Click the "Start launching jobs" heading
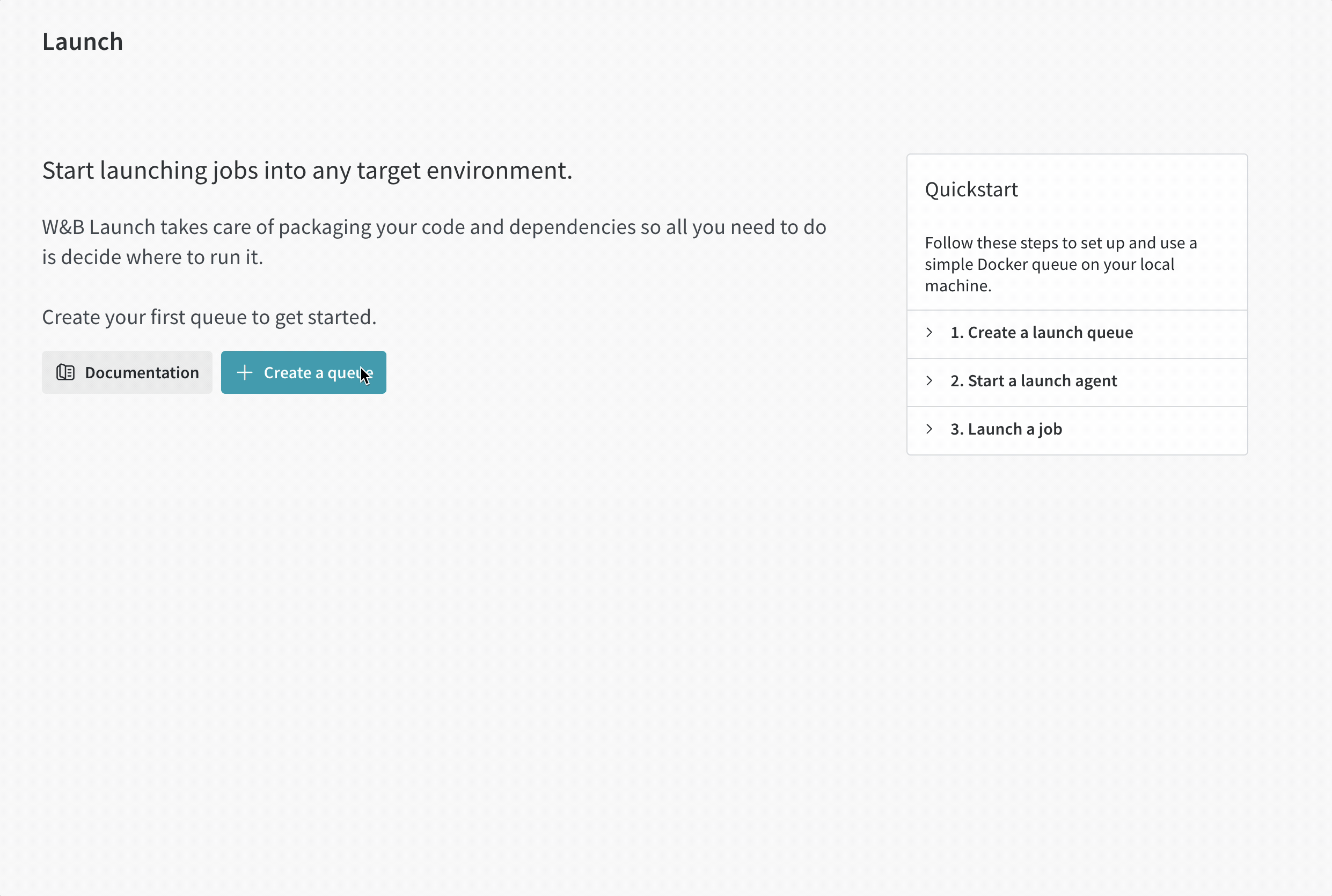1332x896 pixels. 307,170
